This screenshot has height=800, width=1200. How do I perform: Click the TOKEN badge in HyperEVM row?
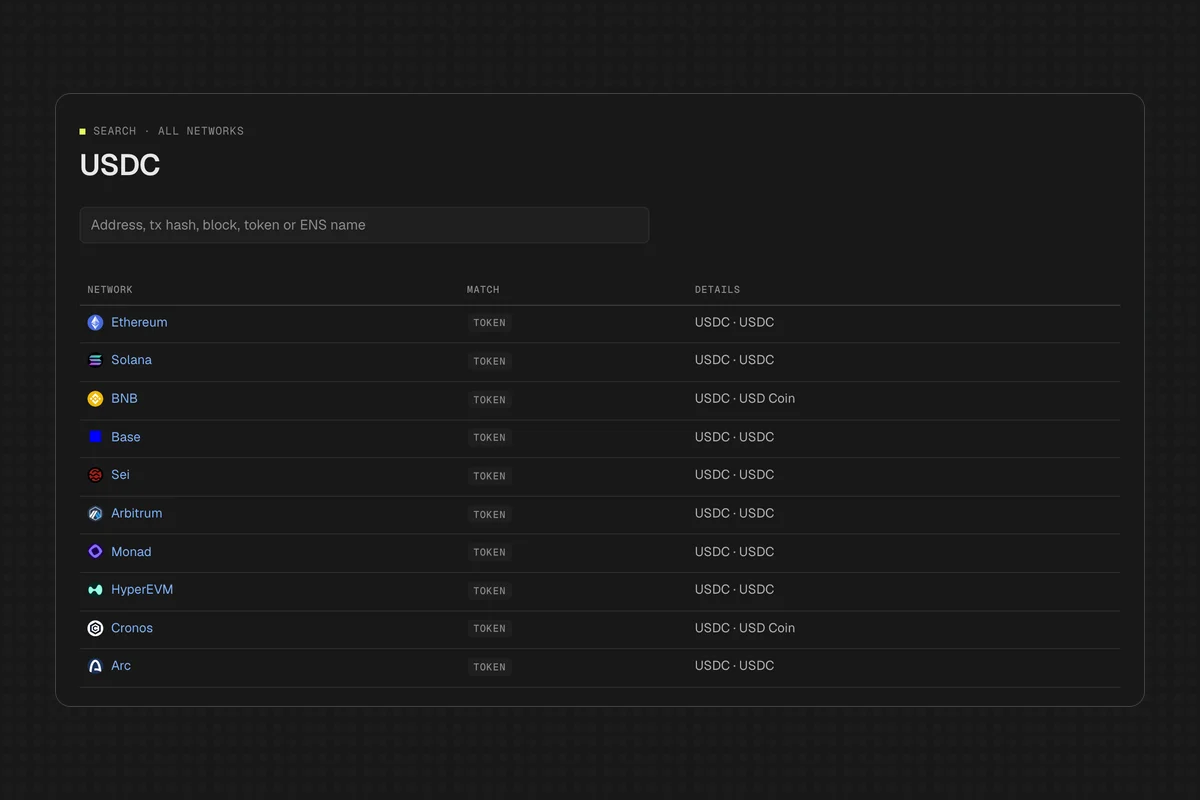pos(489,590)
